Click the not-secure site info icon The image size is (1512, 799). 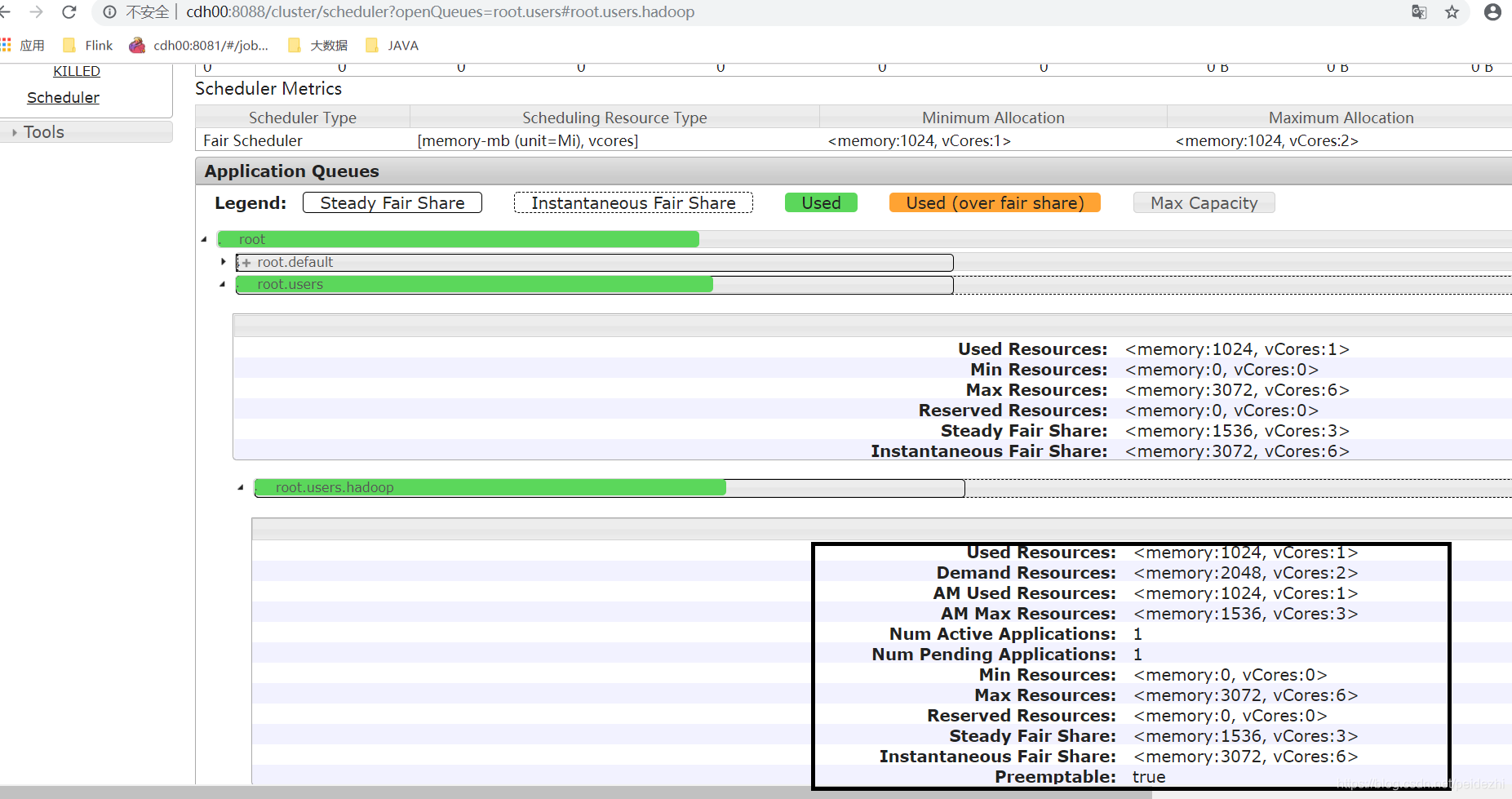click(x=109, y=12)
